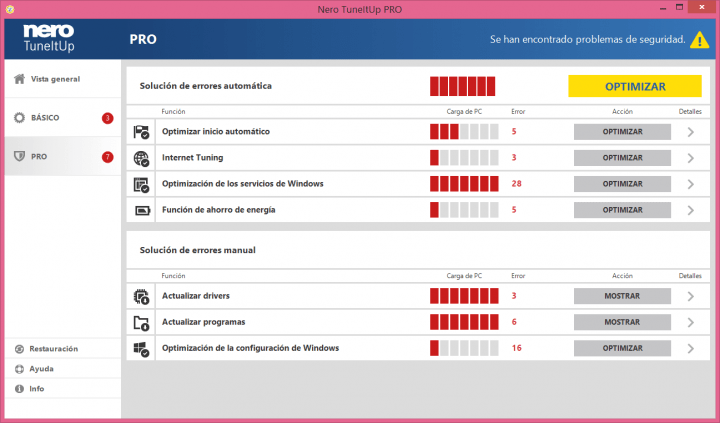
Task: Click the yellow OPTIMIZAR button
Action: tap(635, 86)
